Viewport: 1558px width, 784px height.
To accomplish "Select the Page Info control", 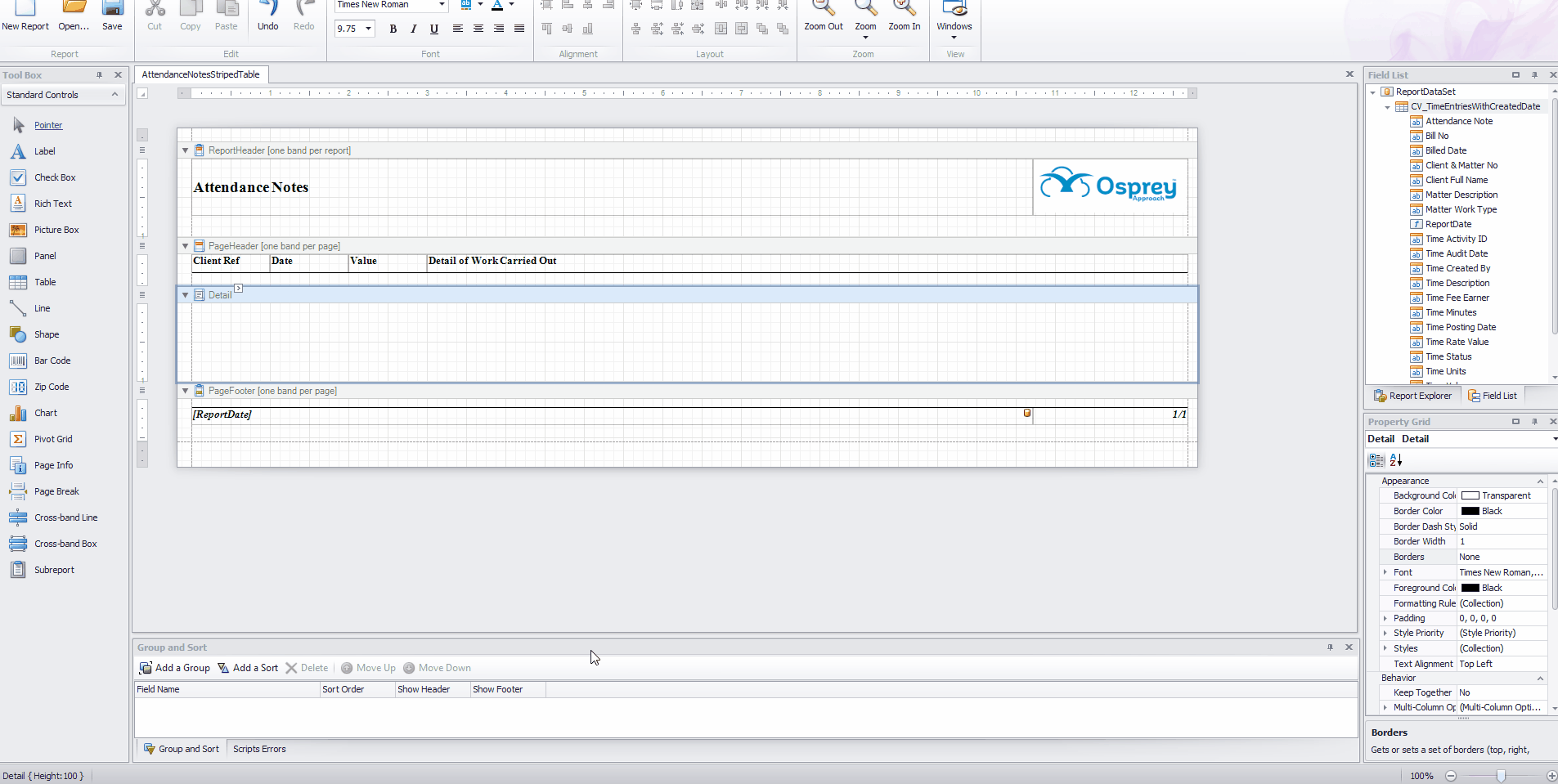I will [53, 465].
